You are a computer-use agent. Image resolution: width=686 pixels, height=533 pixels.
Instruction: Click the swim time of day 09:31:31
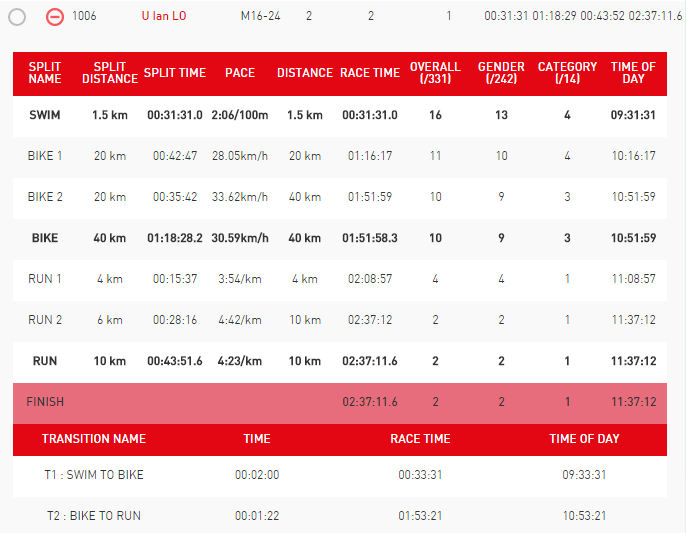click(633, 115)
